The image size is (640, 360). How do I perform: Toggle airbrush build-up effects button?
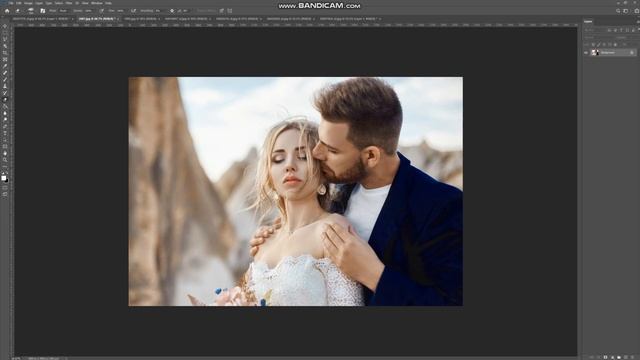click(x=133, y=11)
